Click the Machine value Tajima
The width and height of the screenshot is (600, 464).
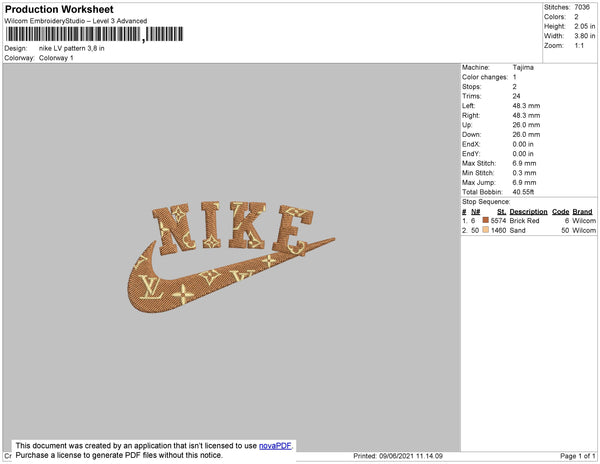[x=523, y=67]
